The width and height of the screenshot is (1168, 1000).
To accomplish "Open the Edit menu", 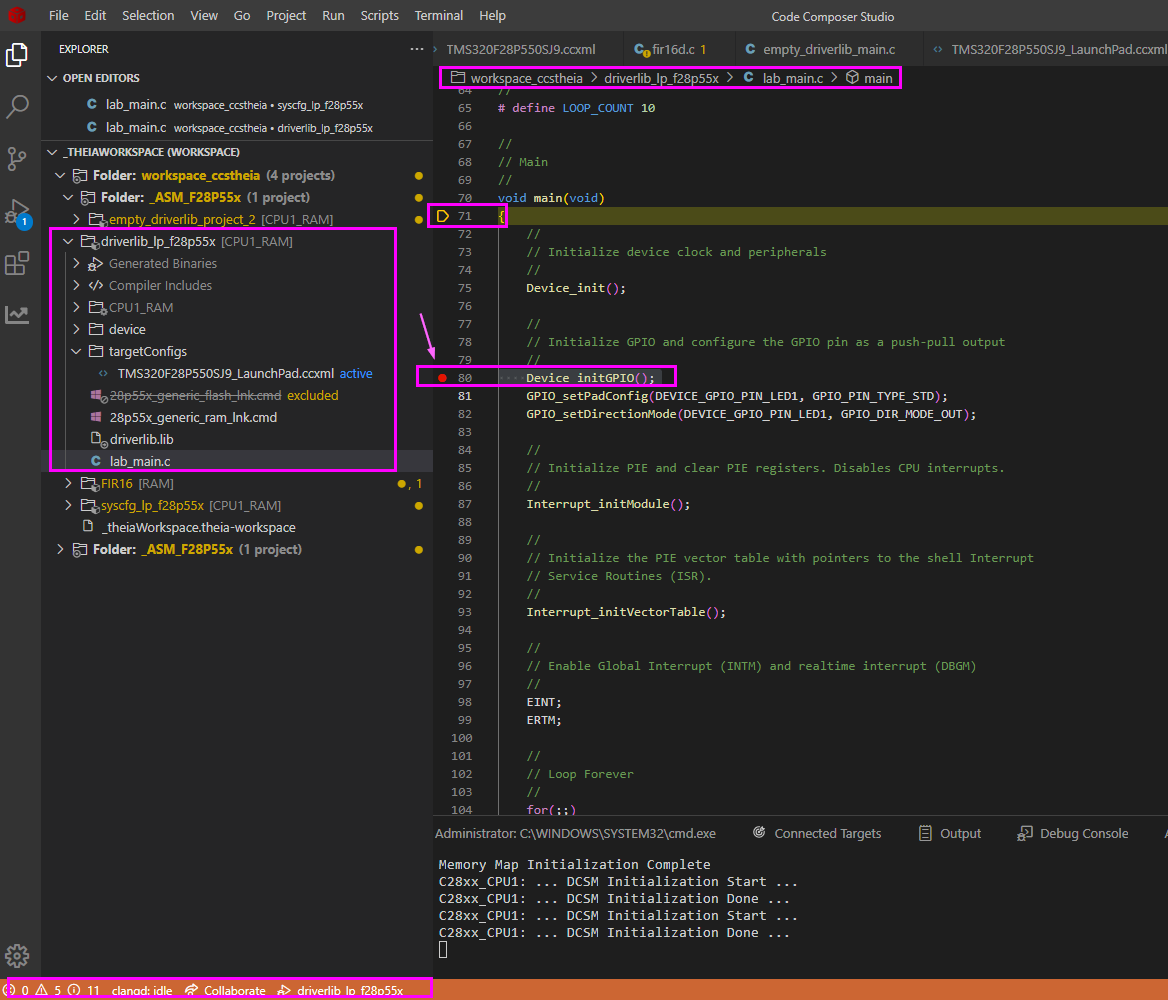I will (95, 16).
